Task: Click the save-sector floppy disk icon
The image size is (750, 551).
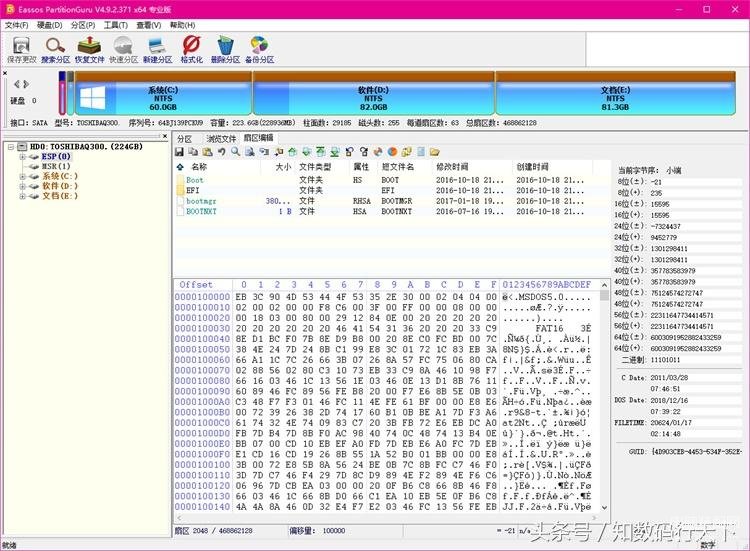Action: point(179,152)
